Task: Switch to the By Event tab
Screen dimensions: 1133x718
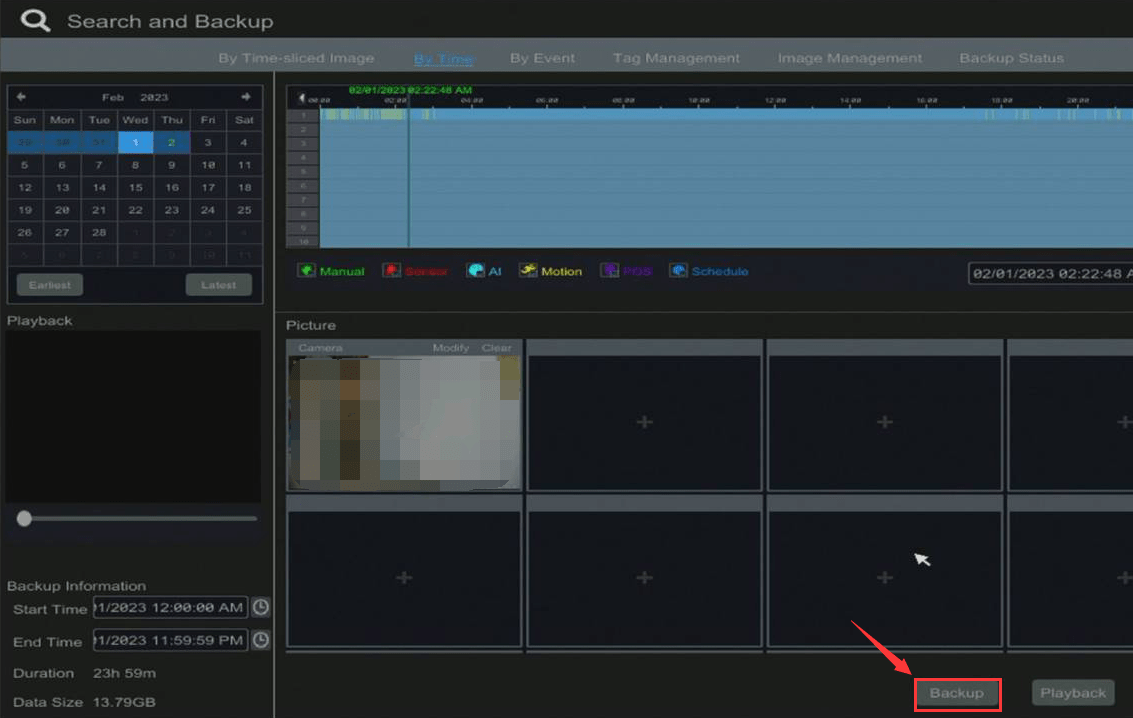Action: tap(542, 58)
